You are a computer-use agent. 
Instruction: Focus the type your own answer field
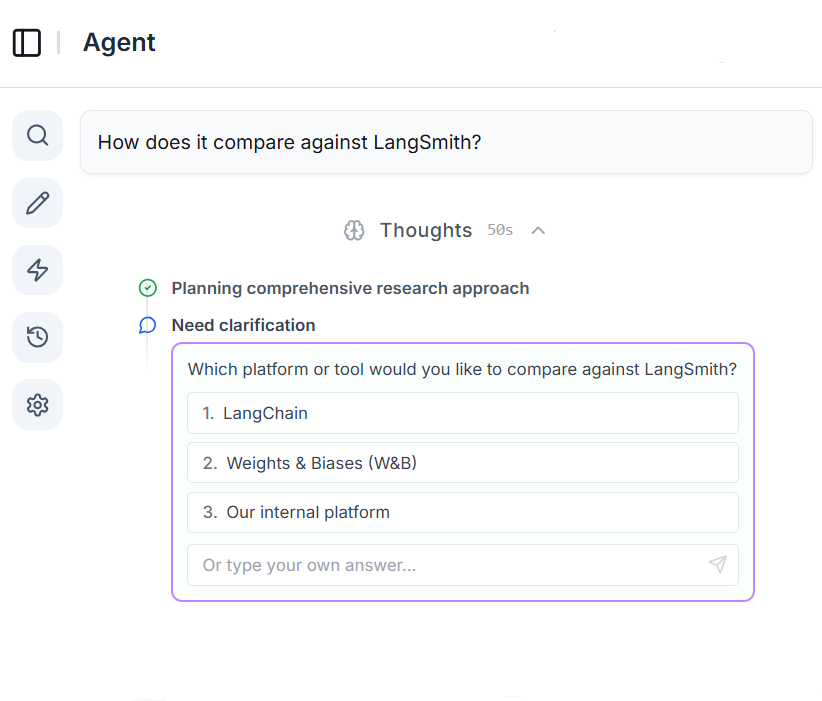point(445,565)
